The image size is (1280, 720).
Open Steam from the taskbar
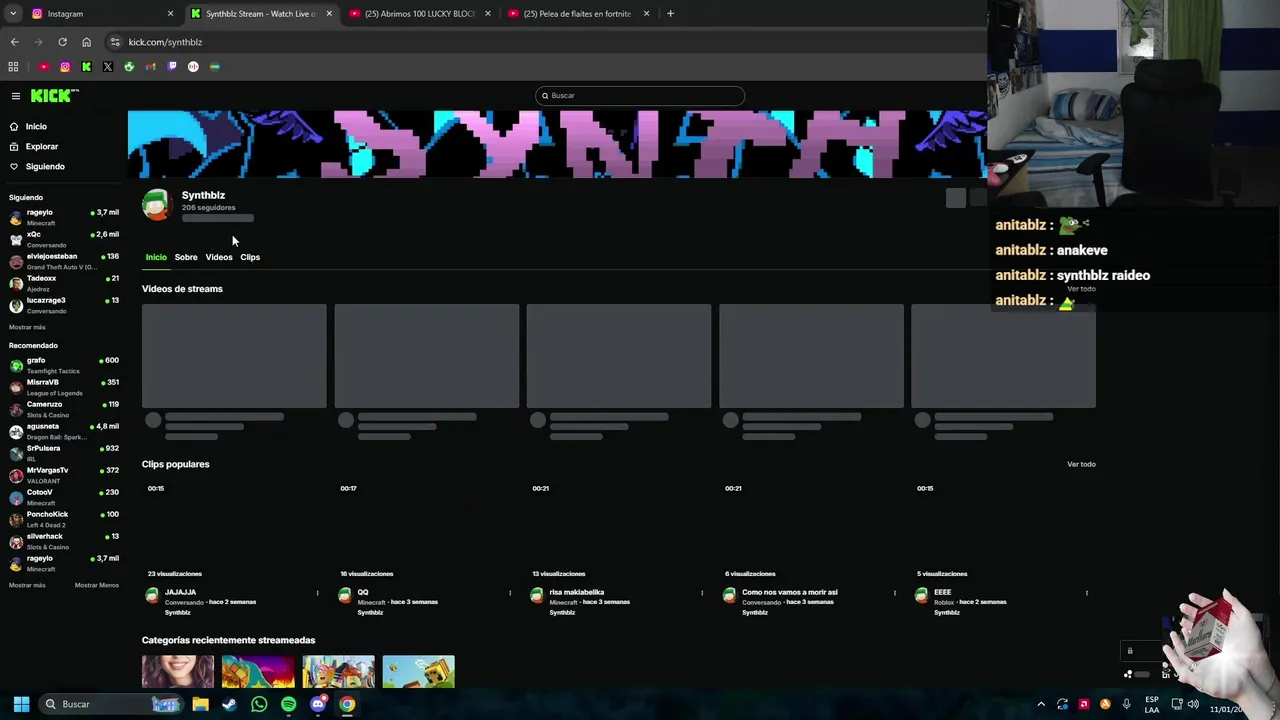coord(229,704)
